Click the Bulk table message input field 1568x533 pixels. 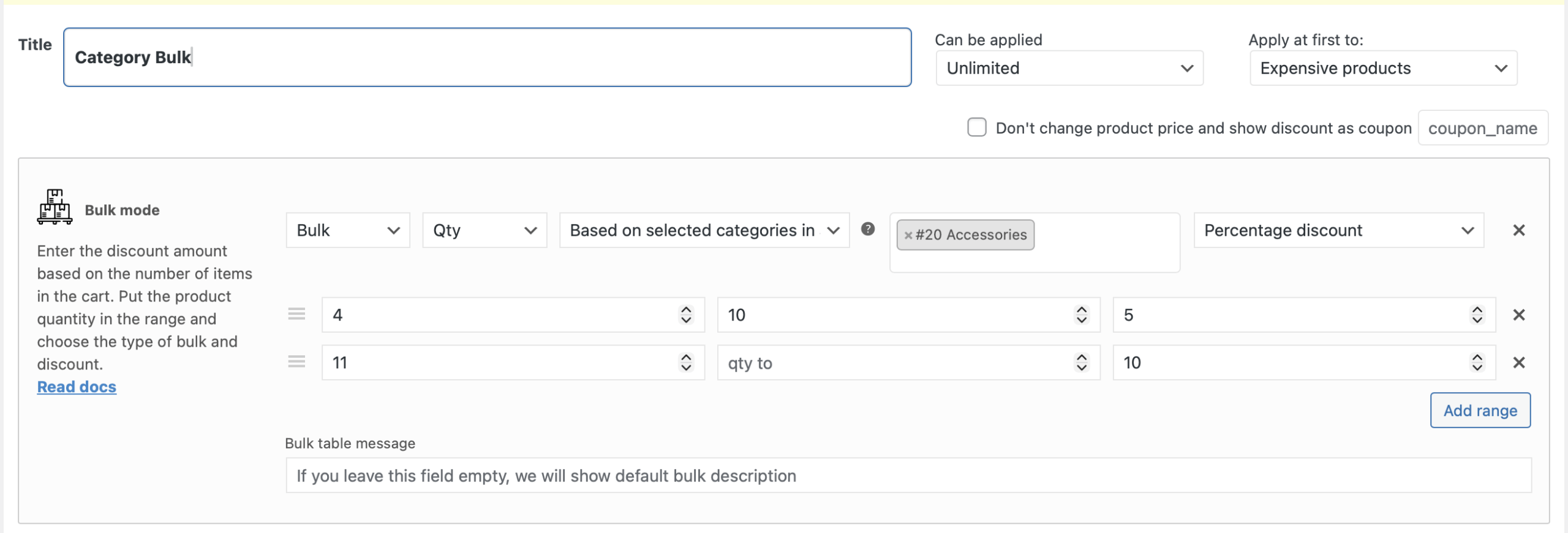pos(908,475)
